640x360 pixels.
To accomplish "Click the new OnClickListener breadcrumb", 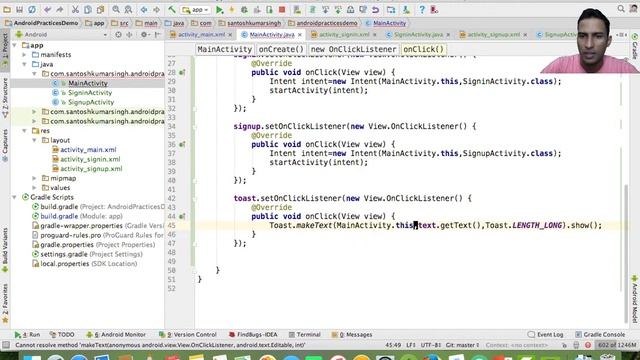I will 353,49.
